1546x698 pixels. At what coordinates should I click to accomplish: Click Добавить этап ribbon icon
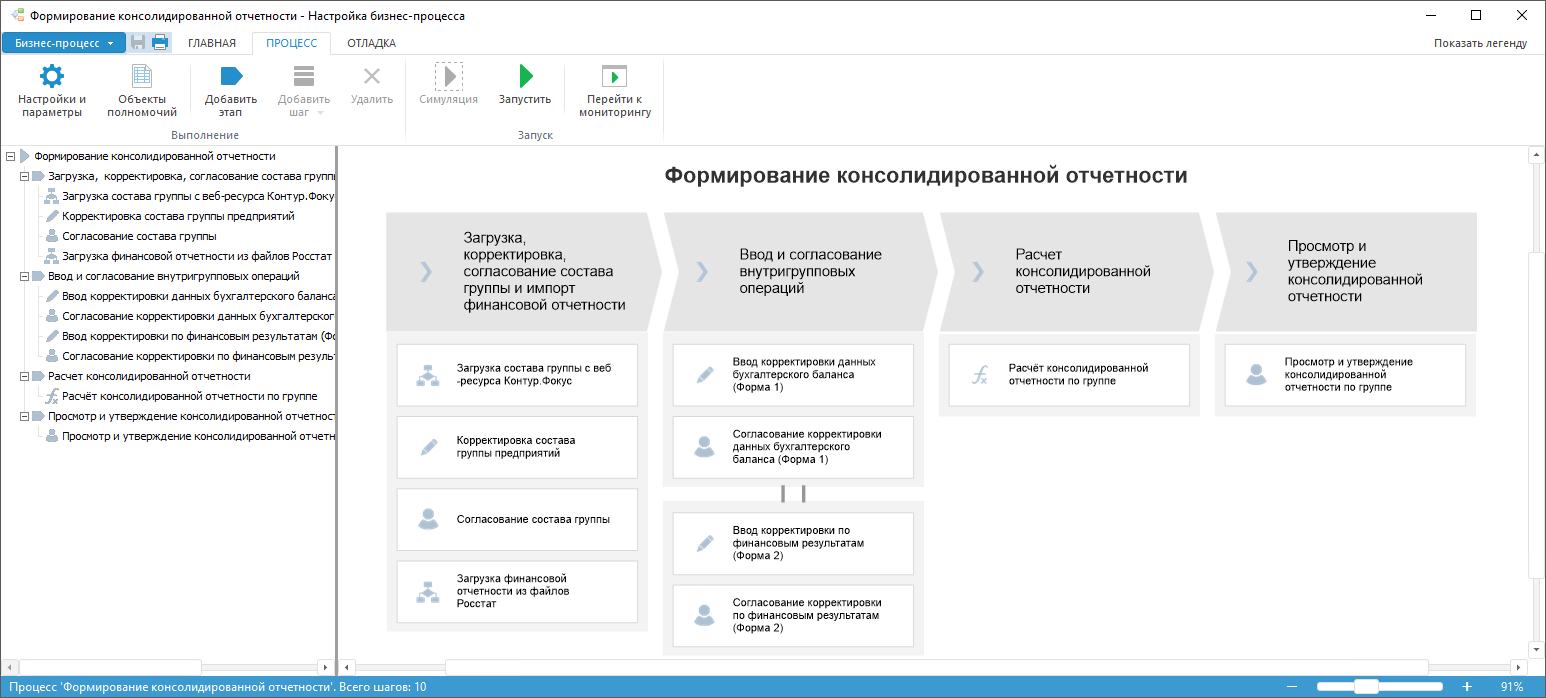(231, 77)
